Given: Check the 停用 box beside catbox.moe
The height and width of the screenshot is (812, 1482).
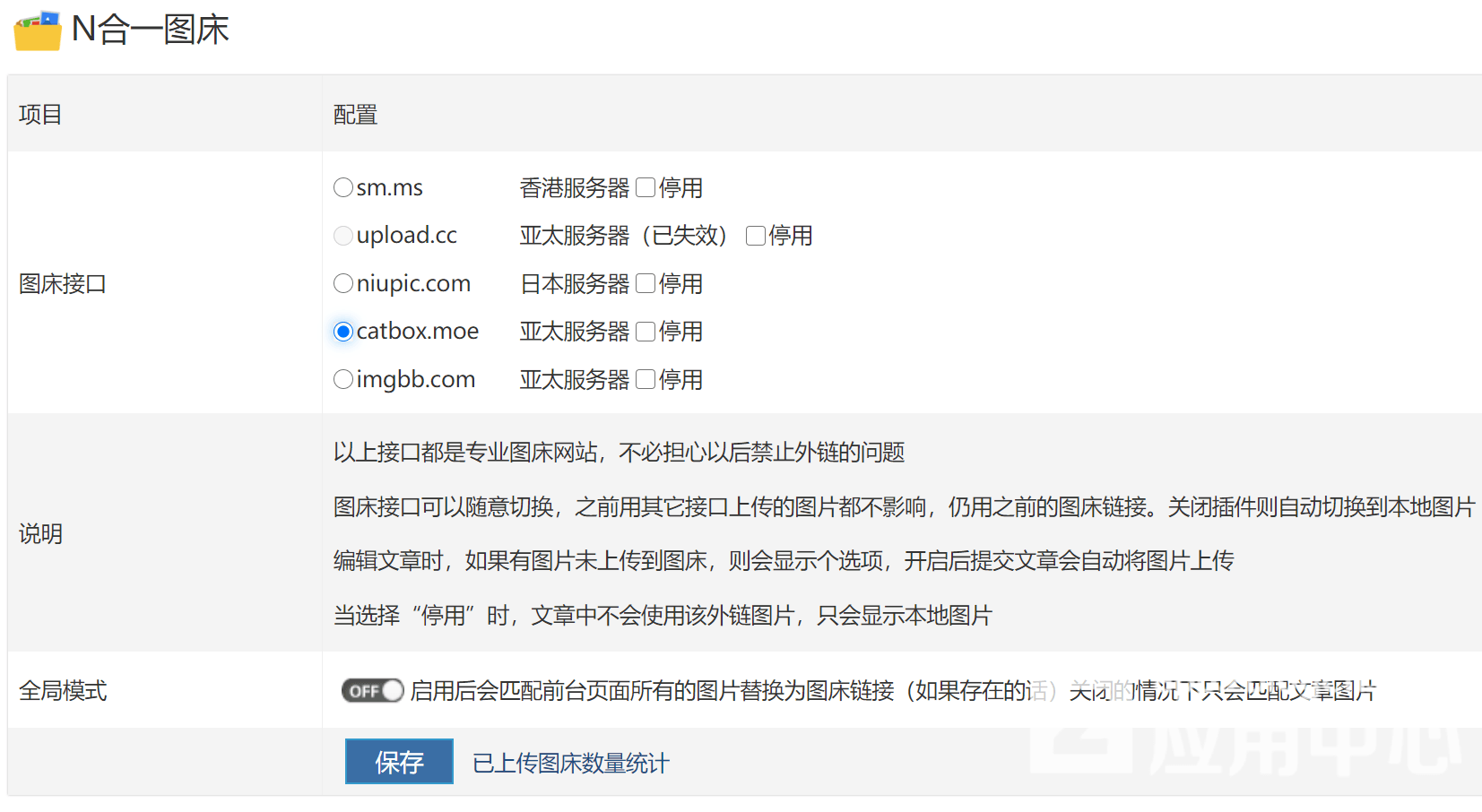Looking at the screenshot, I should (x=646, y=332).
